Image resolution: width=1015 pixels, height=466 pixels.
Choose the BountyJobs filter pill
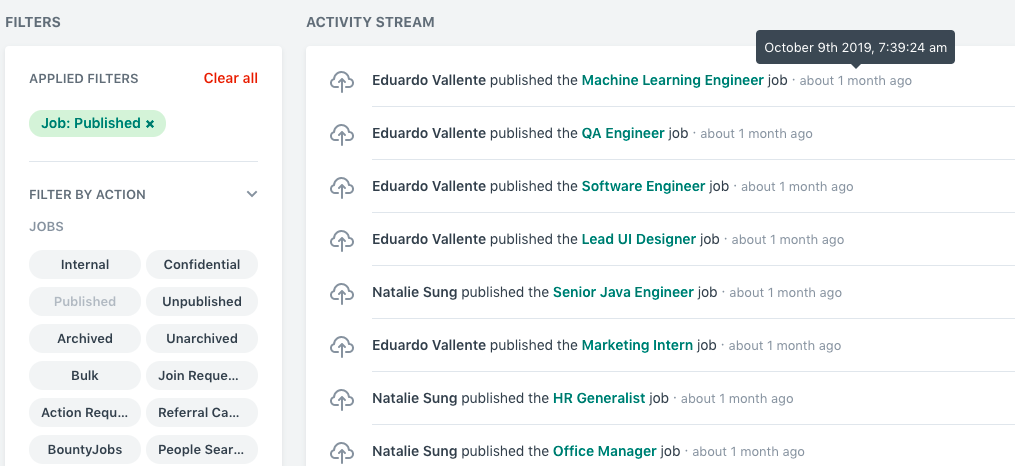click(x=85, y=449)
